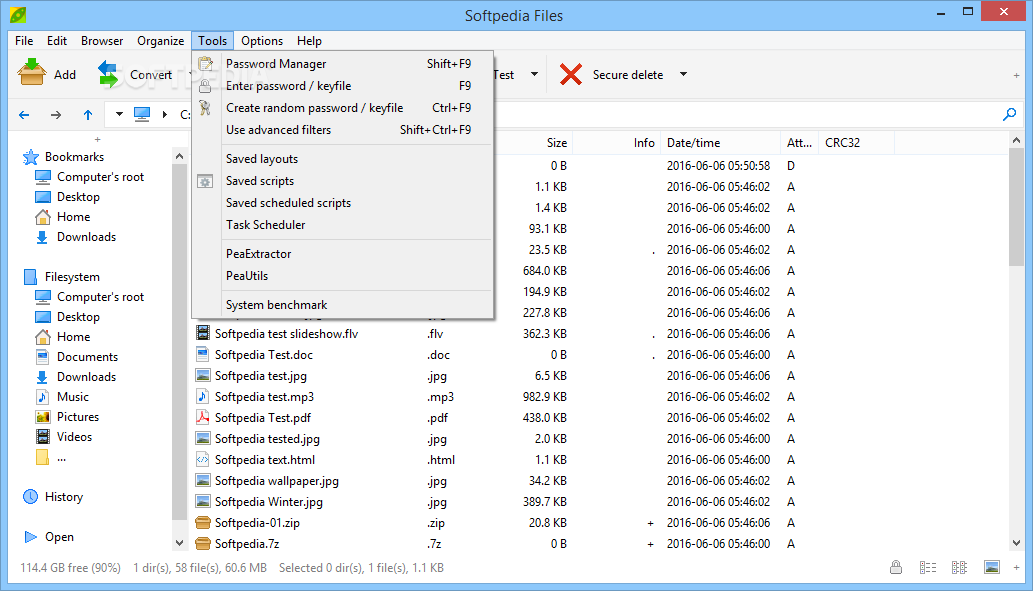Image resolution: width=1033 pixels, height=591 pixels.
Task: Go up one folder level
Action: point(88,115)
